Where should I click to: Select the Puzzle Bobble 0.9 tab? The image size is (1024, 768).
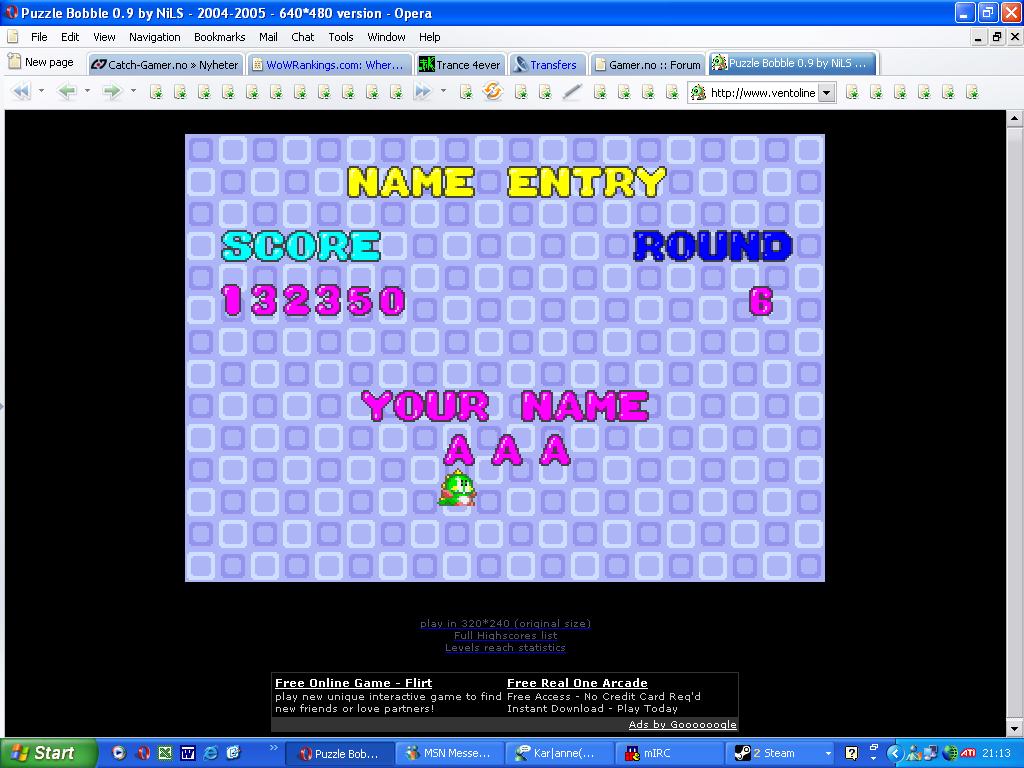point(792,63)
